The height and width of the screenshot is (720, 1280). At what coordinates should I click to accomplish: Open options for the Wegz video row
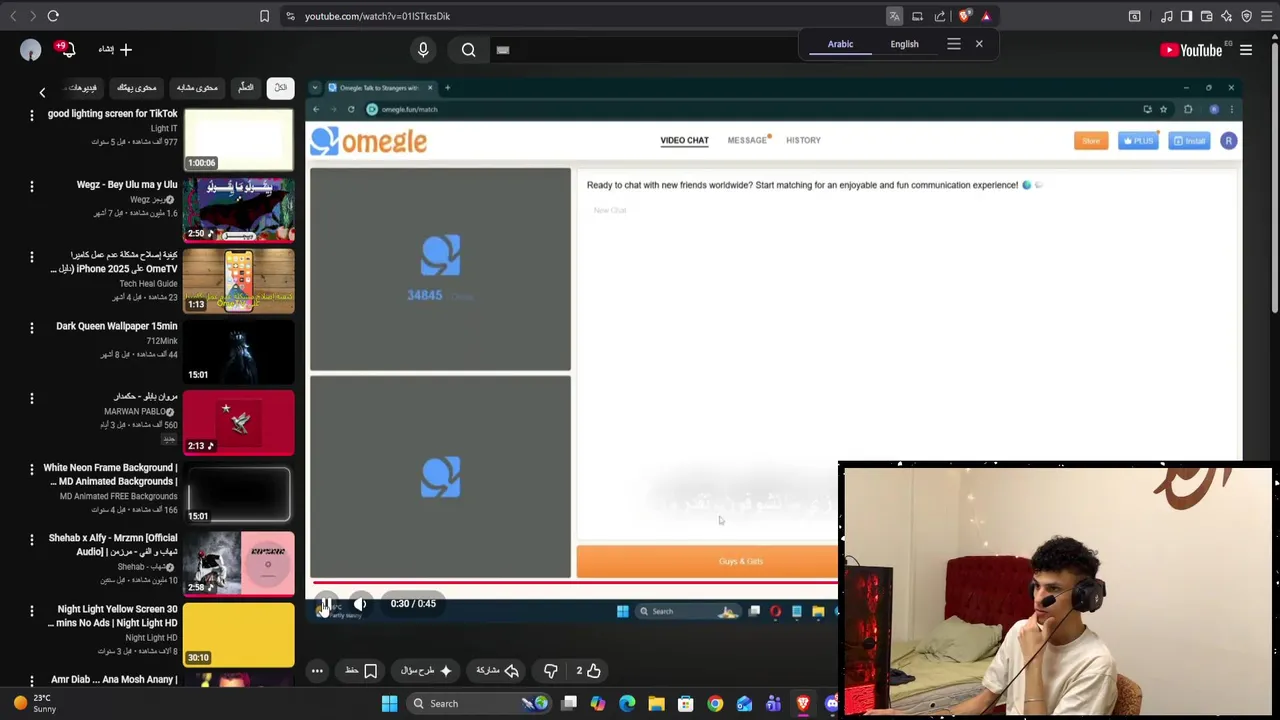[x=31, y=187]
